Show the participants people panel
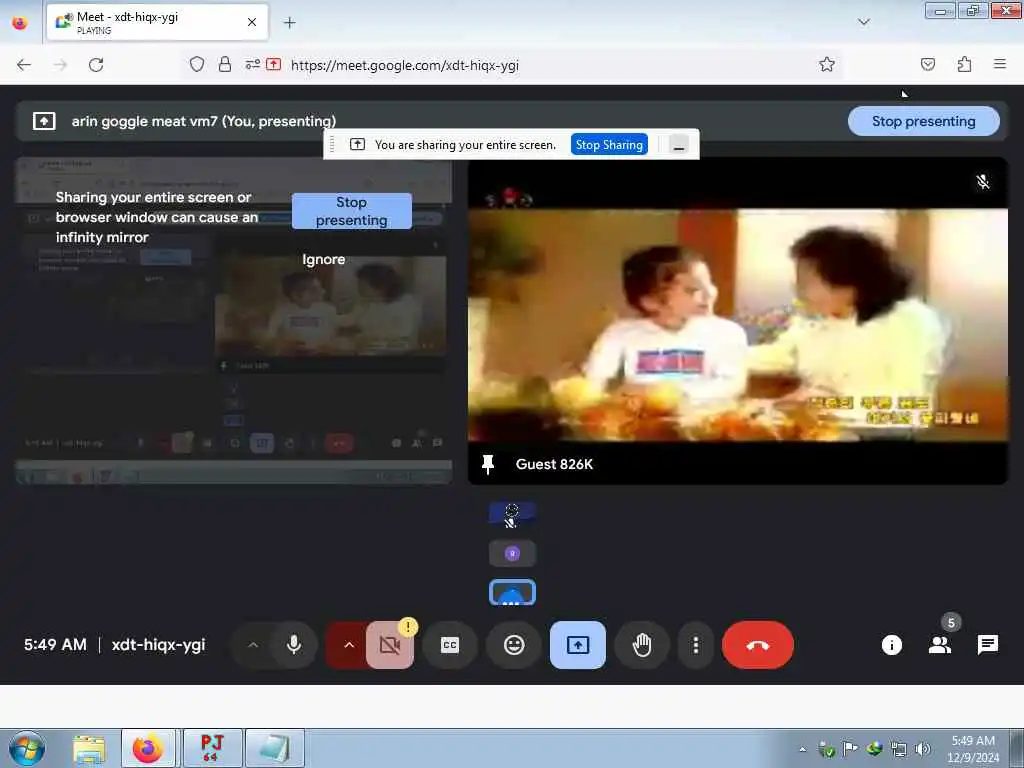 pyautogui.click(x=940, y=645)
